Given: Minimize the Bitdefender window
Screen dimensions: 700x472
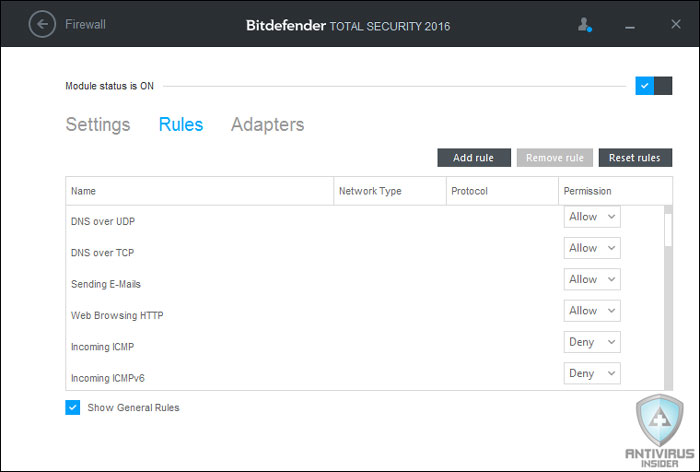Looking at the screenshot, I should click(x=630, y=28).
